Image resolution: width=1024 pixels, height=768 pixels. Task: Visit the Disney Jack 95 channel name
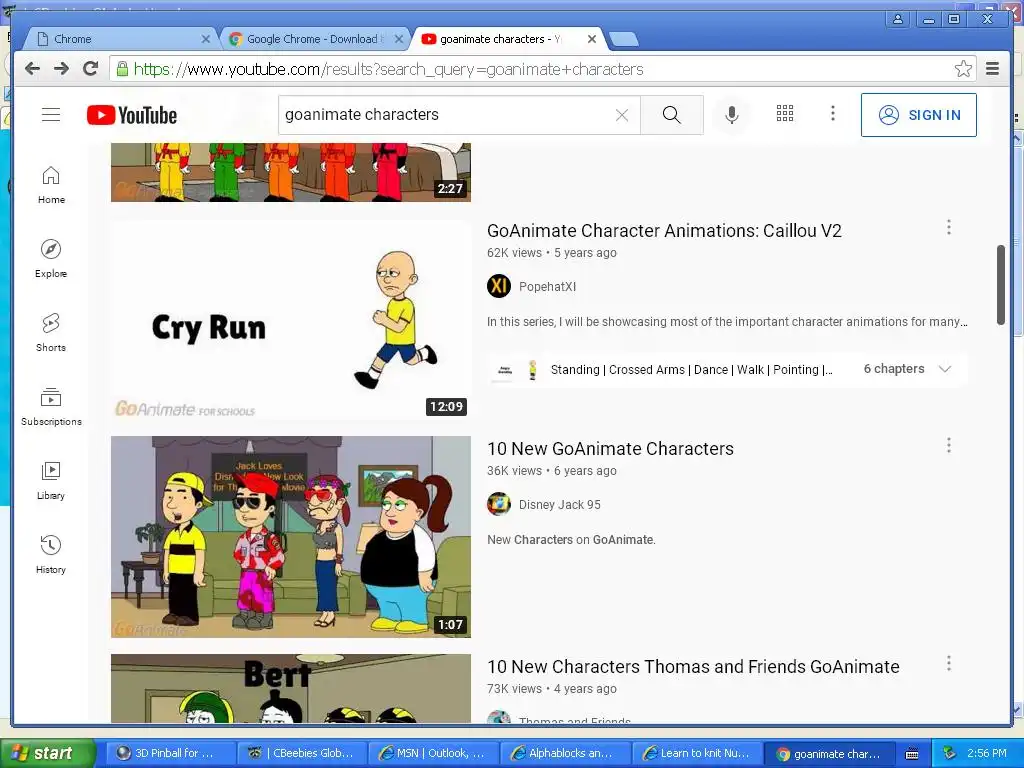[x=560, y=504]
